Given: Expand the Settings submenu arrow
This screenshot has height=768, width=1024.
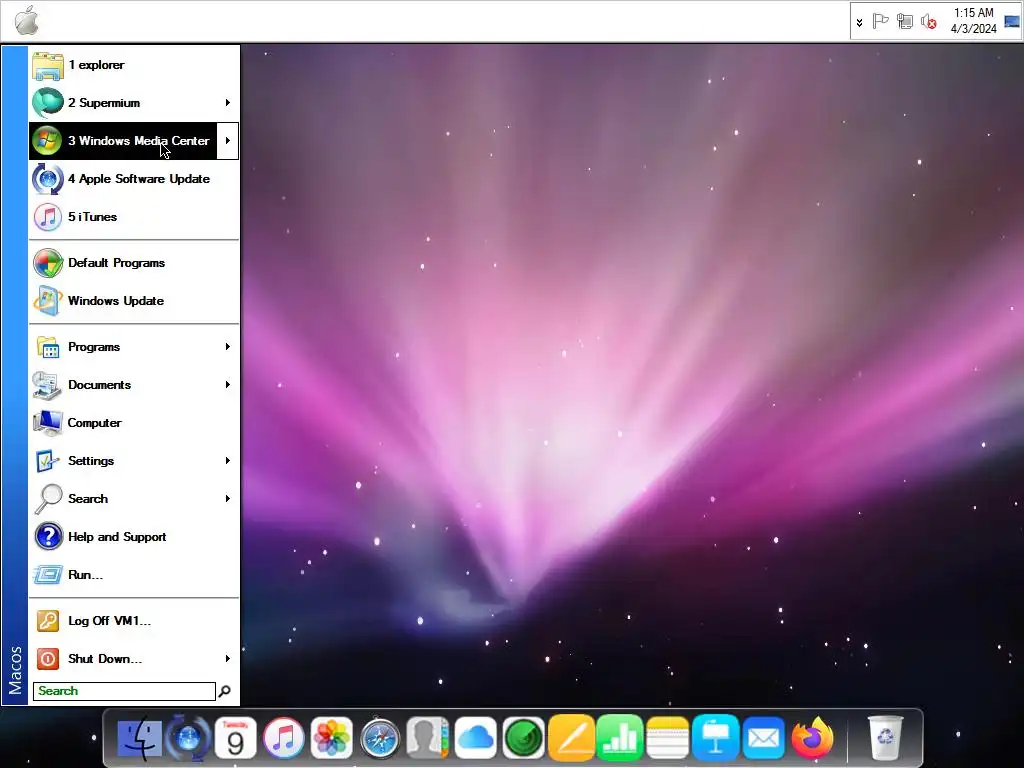Looking at the screenshot, I should coord(227,460).
